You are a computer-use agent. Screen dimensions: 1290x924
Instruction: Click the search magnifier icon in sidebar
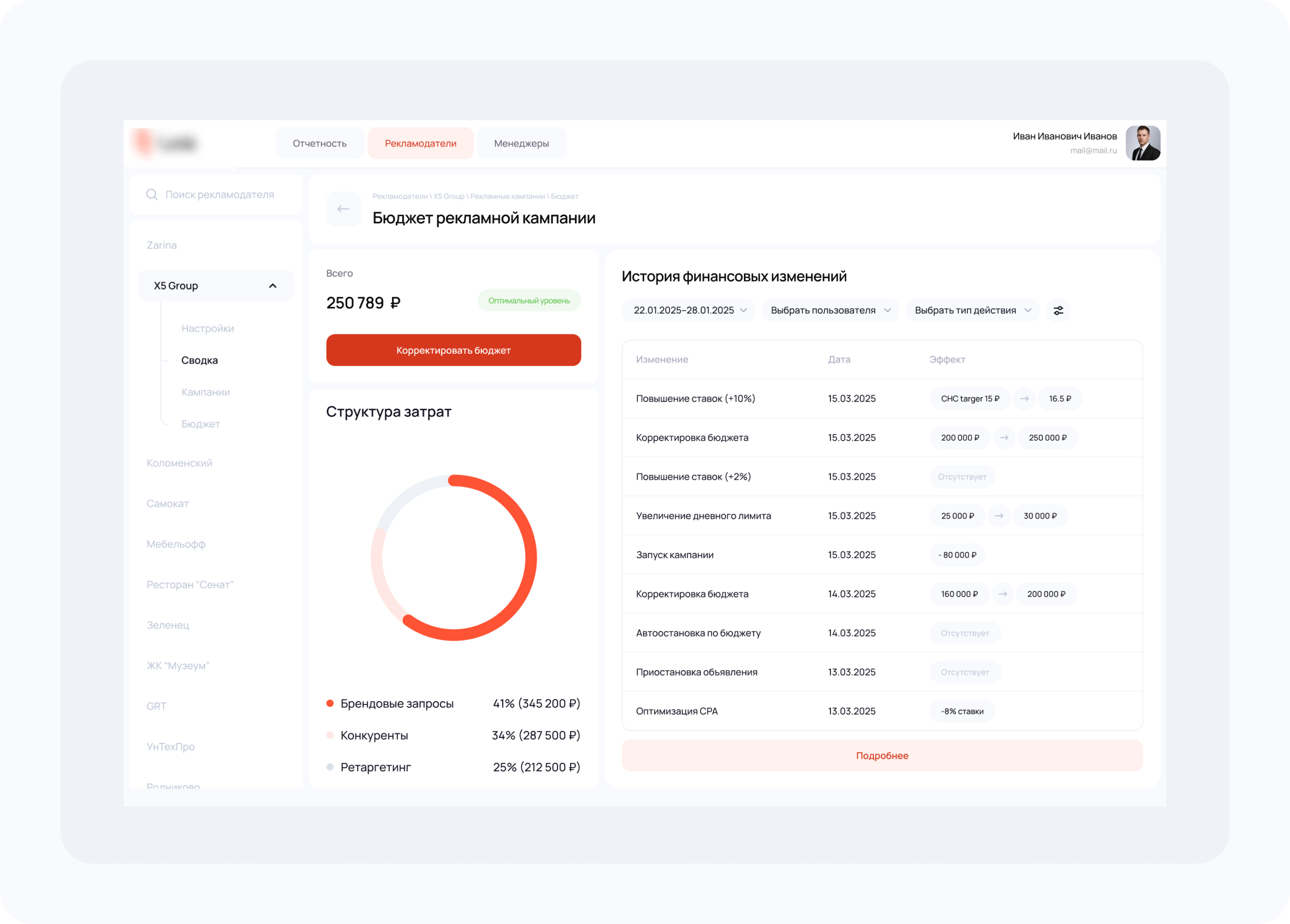coord(152,194)
